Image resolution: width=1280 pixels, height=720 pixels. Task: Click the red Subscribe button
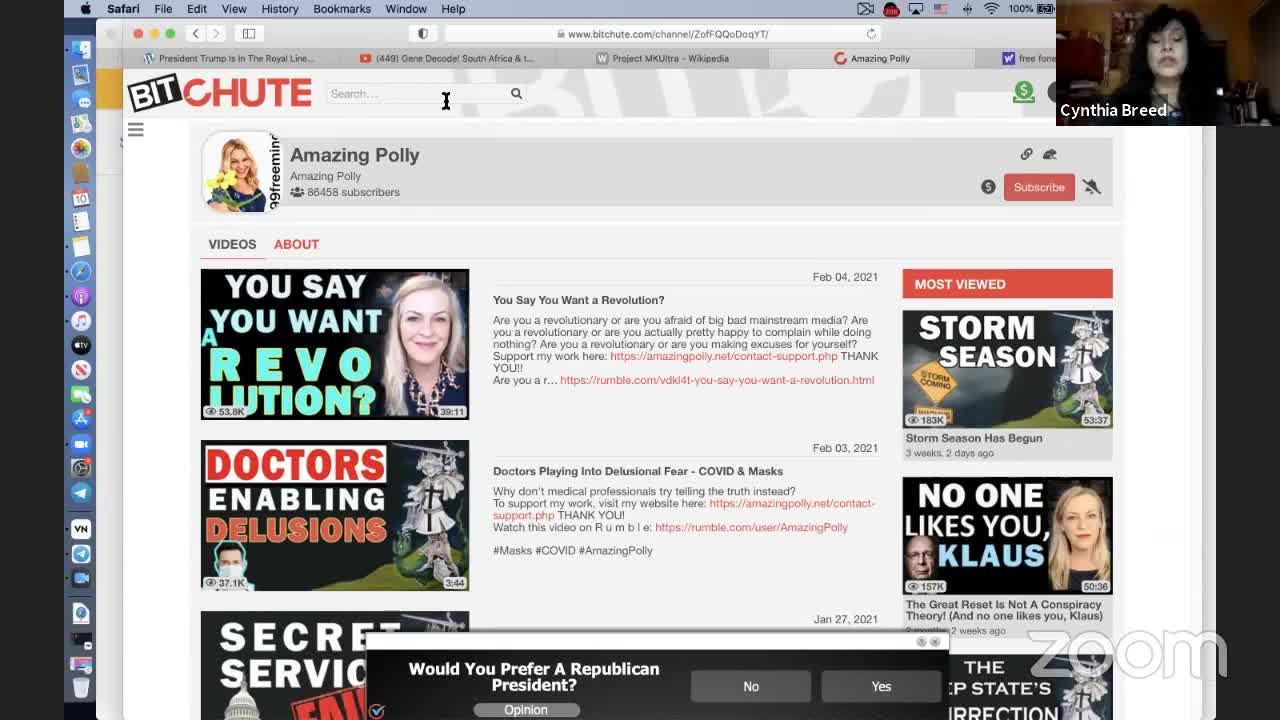pos(1039,187)
